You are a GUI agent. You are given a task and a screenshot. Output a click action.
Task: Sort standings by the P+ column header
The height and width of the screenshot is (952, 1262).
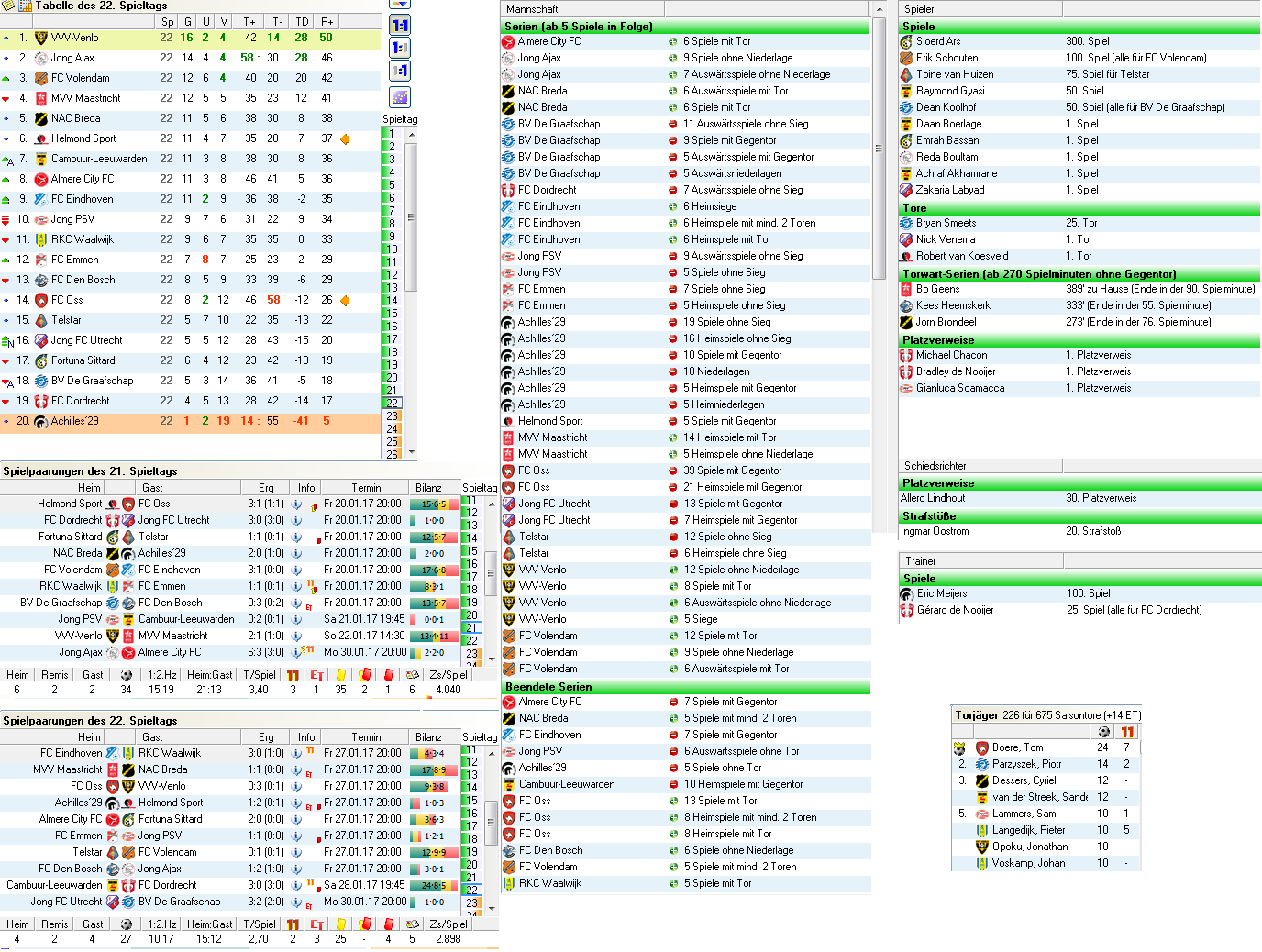coord(327,21)
